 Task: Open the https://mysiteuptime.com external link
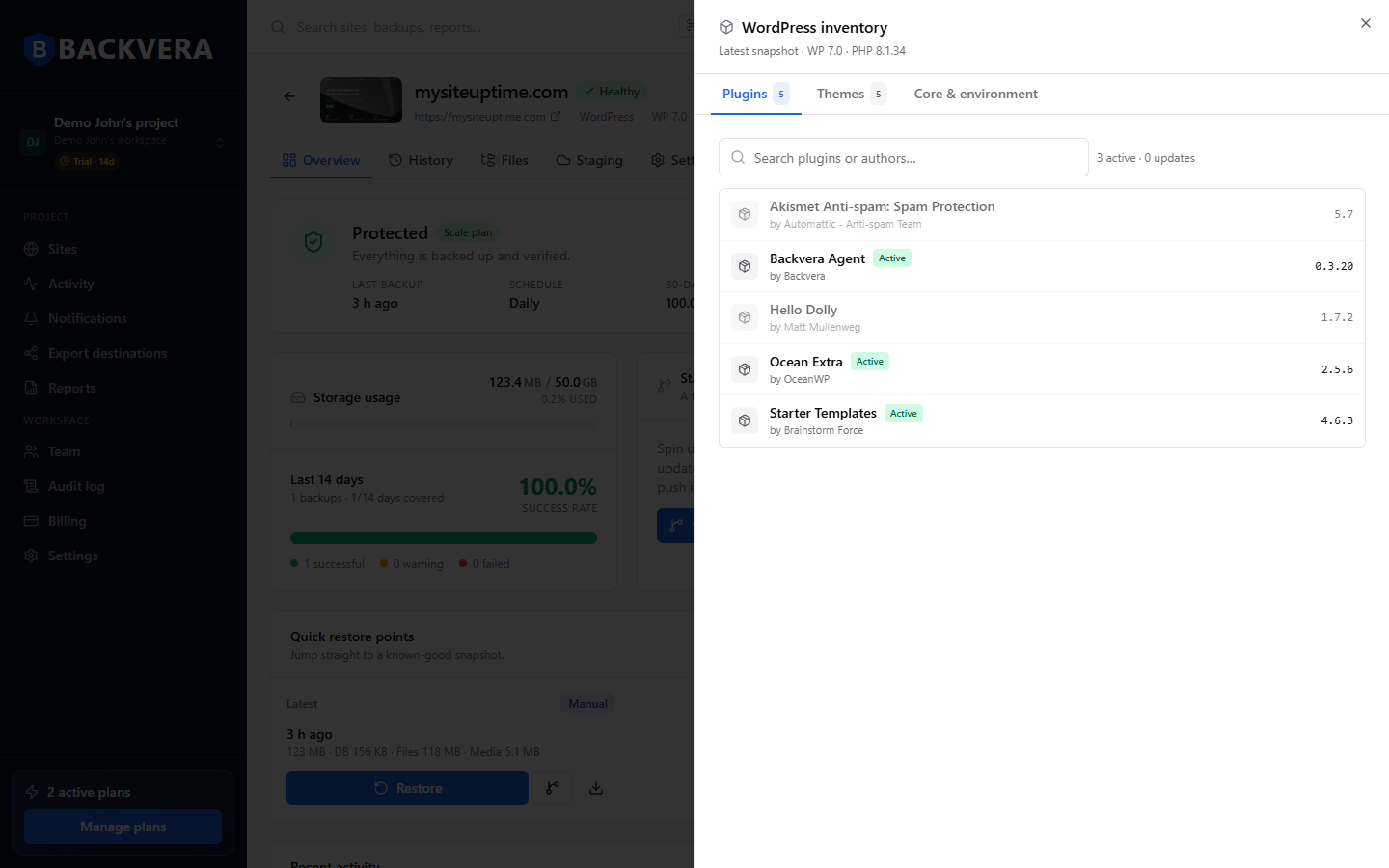[487, 117]
